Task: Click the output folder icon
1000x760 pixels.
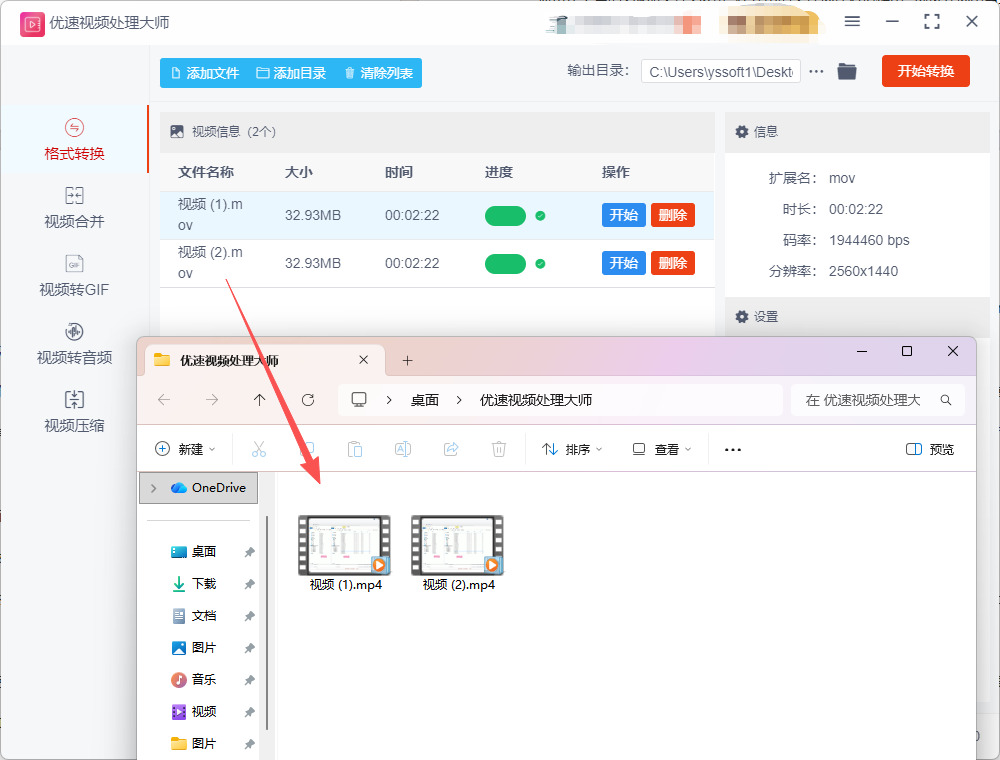Action: click(847, 71)
